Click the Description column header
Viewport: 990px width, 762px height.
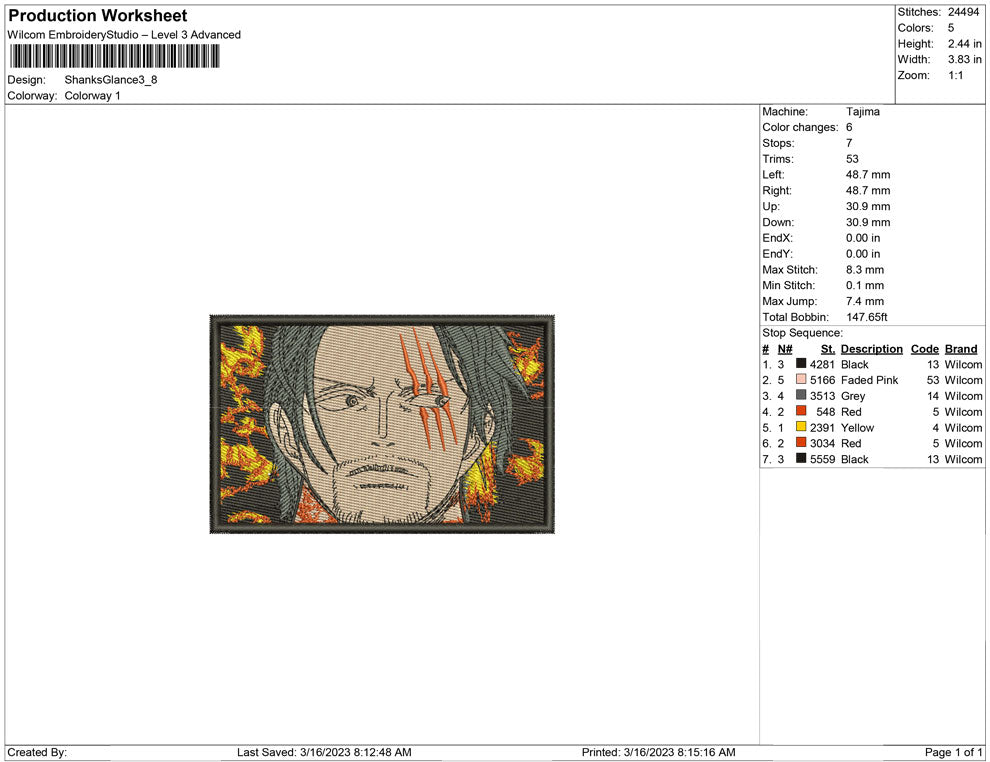click(x=871, y=348)
